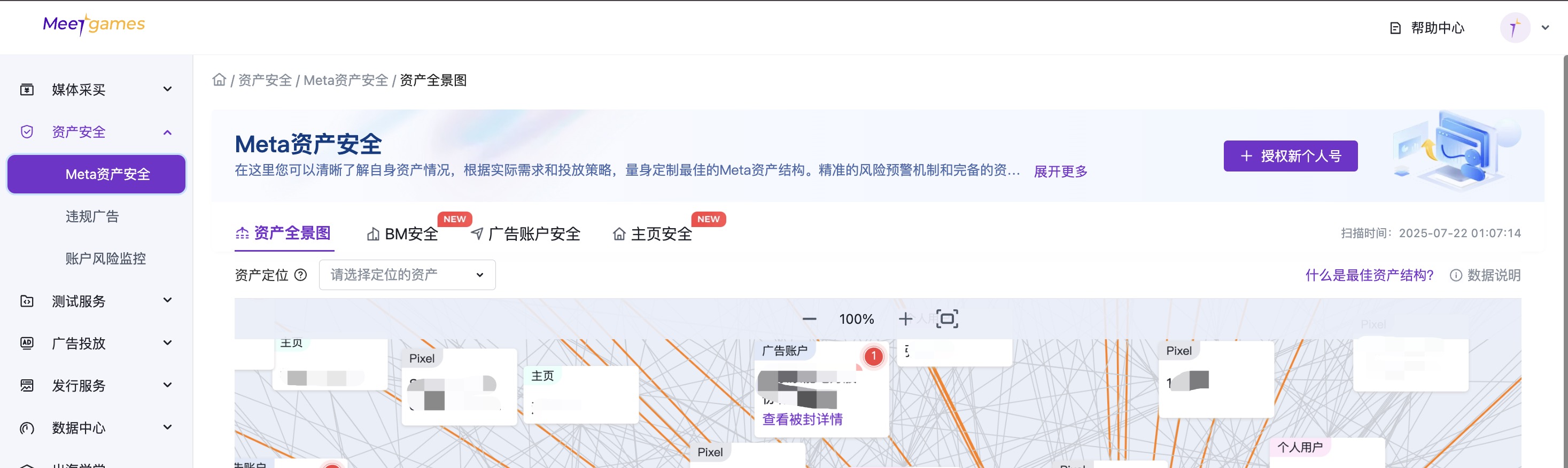Click the 数据中心 sidebar icon

pyautogui.click(x=27, y=428)
